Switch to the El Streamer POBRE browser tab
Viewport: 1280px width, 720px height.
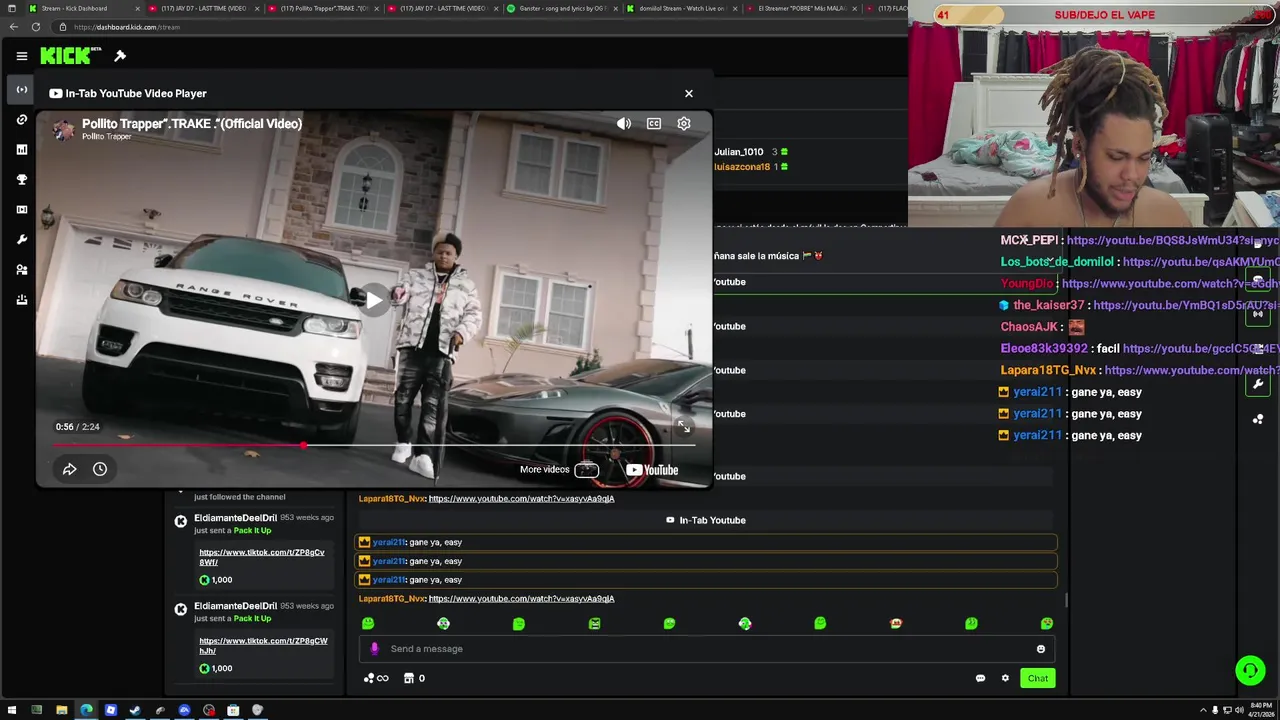click(x=801, y=8)
